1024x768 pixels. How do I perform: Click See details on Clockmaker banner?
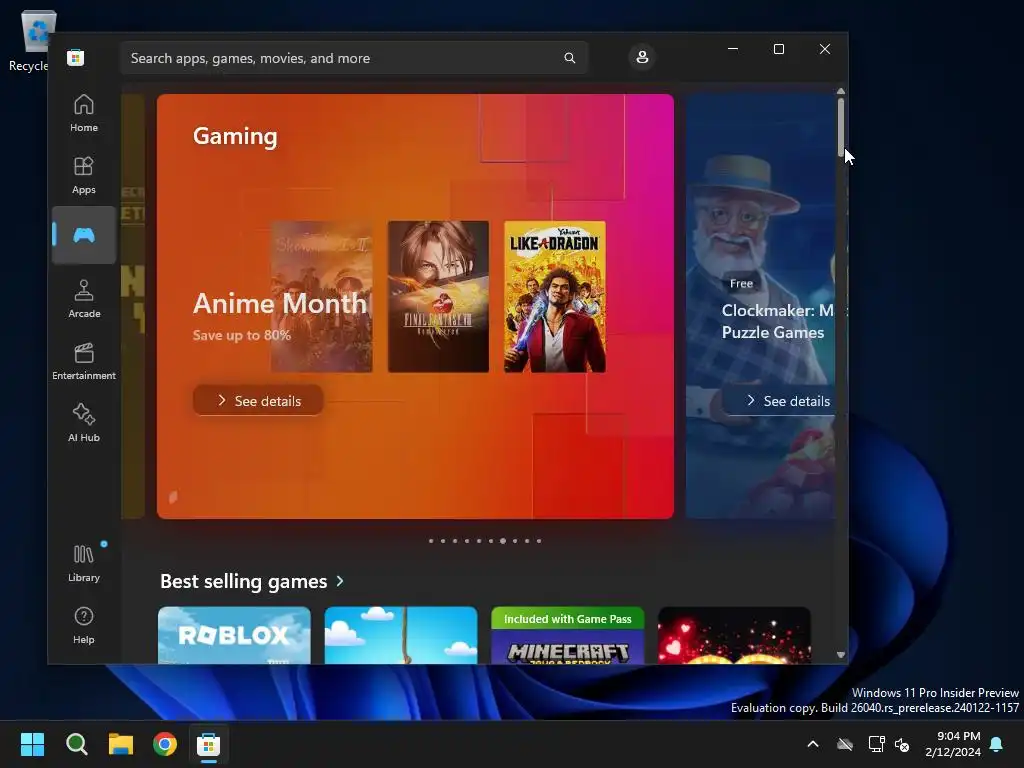tap(778, 400)
